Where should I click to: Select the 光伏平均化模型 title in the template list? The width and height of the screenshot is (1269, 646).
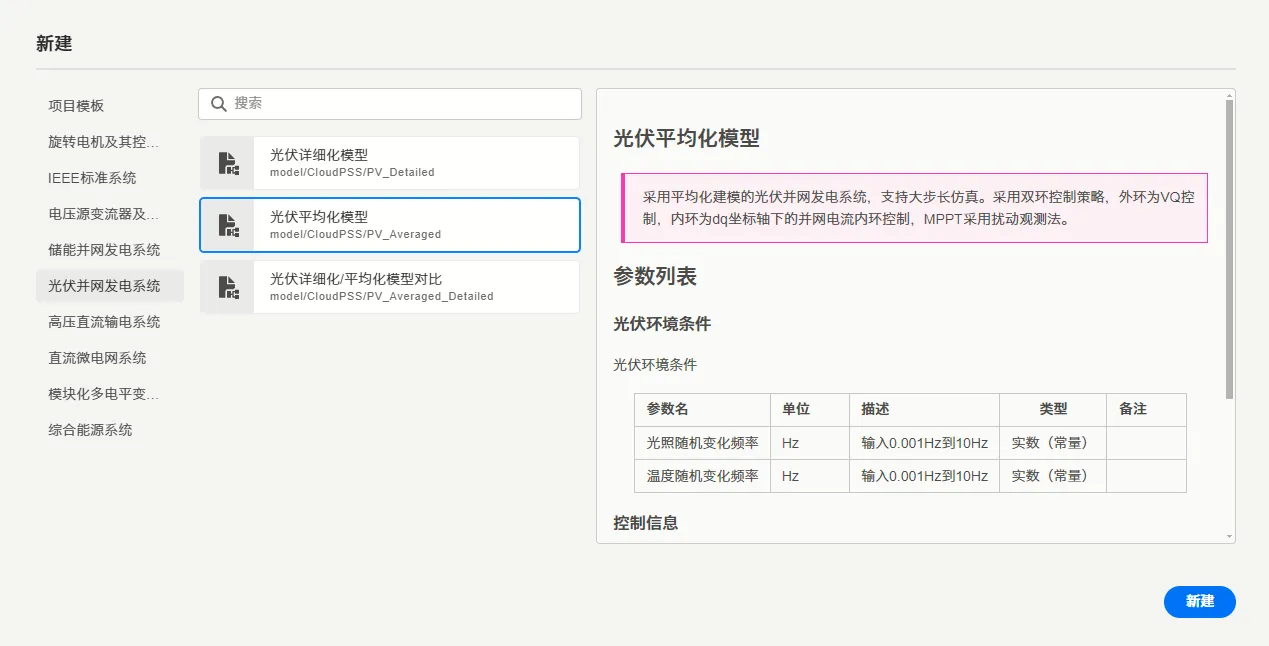319,217
